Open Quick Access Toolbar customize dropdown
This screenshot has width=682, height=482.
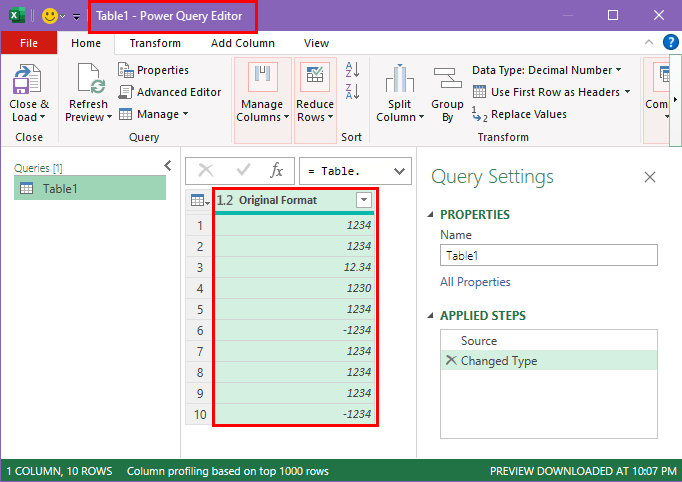(77, 17)
